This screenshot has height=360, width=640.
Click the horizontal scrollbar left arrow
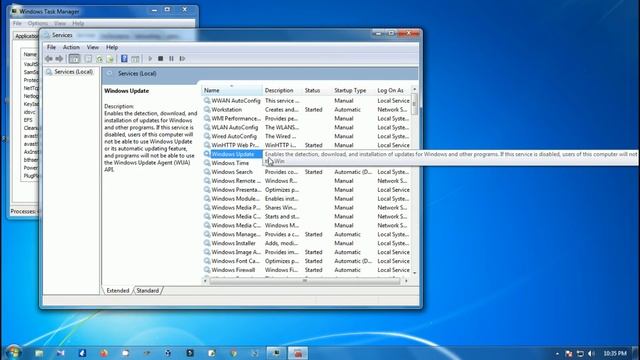[x=205, y=281]
